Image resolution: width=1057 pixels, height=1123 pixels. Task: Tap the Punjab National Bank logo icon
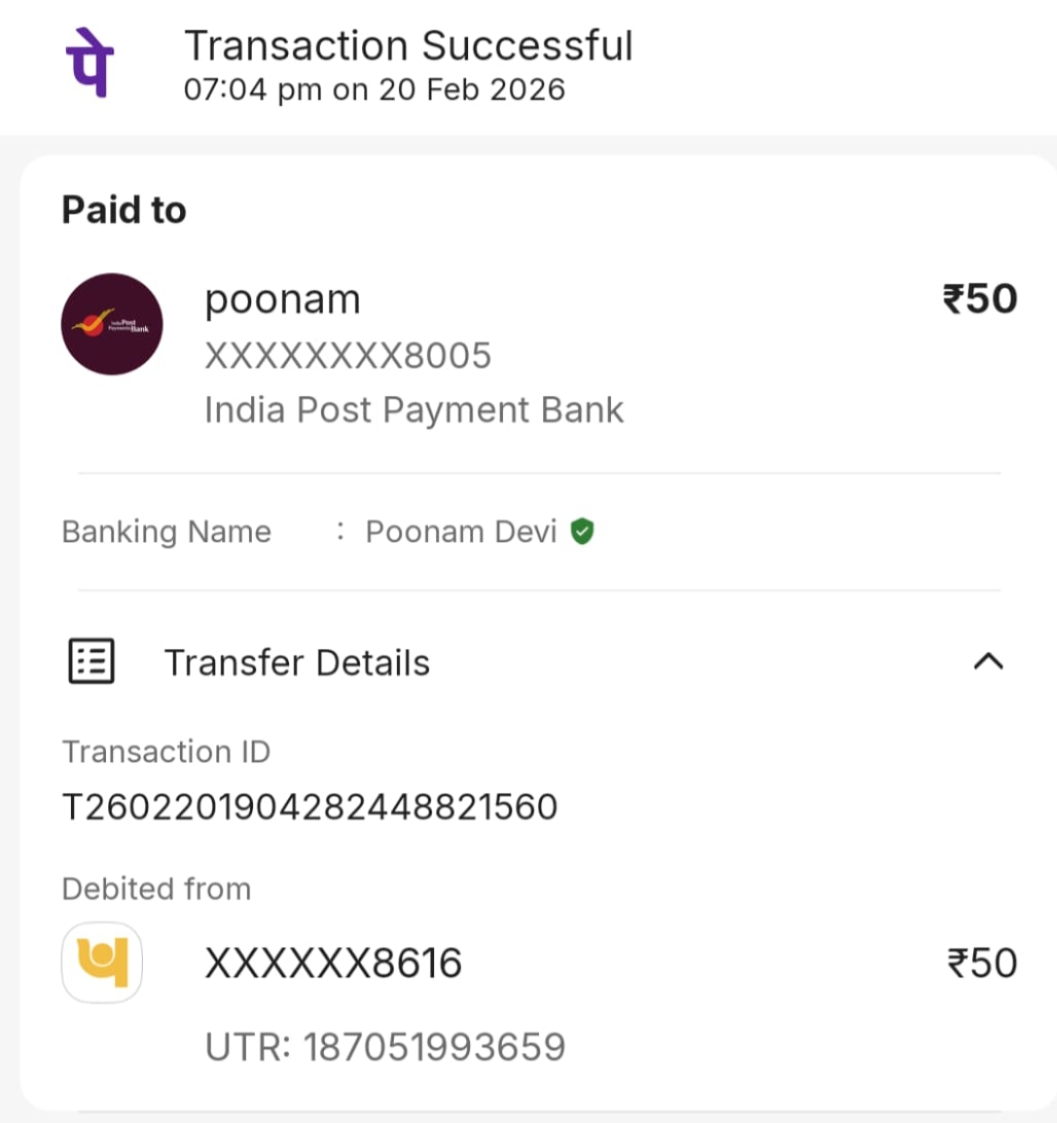click(x=102, y=962)
